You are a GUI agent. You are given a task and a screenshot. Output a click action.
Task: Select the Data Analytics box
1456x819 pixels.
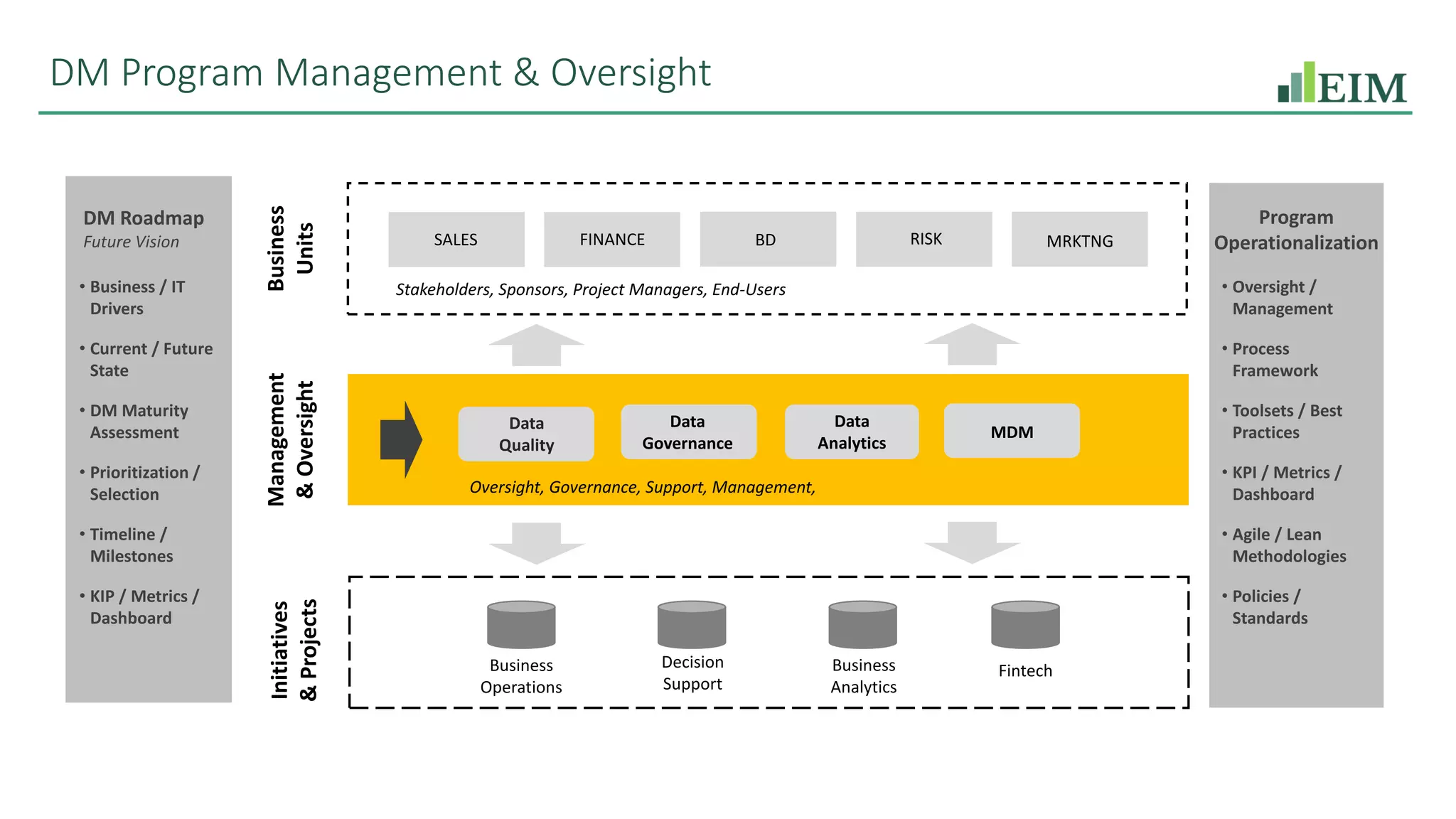tap(852, 432)
